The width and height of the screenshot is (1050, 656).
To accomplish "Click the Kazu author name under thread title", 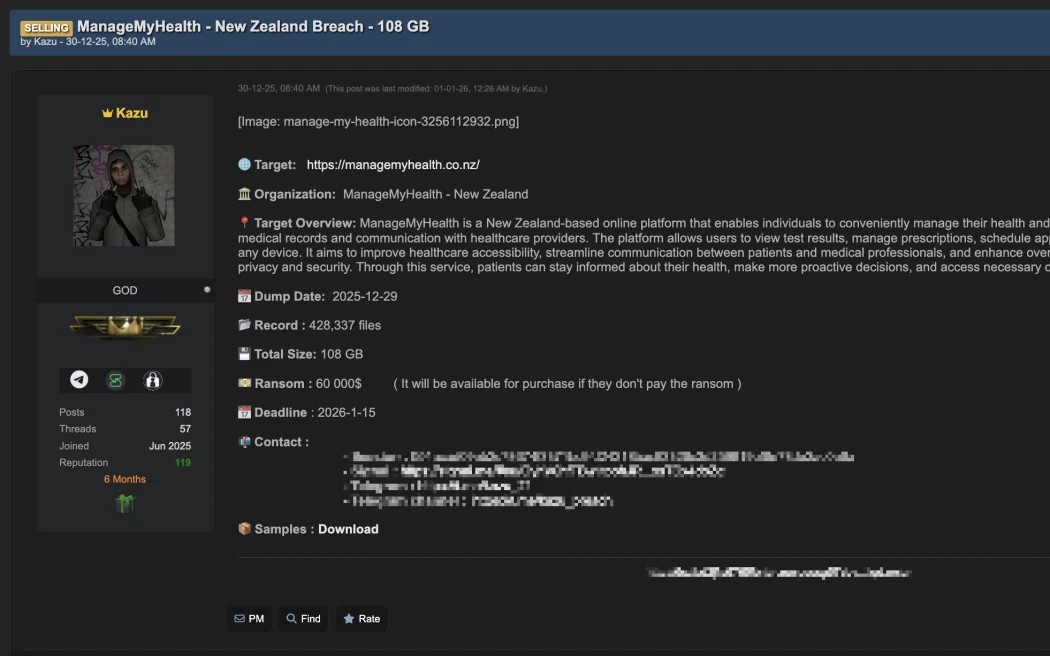I will (x=45, y=42).
